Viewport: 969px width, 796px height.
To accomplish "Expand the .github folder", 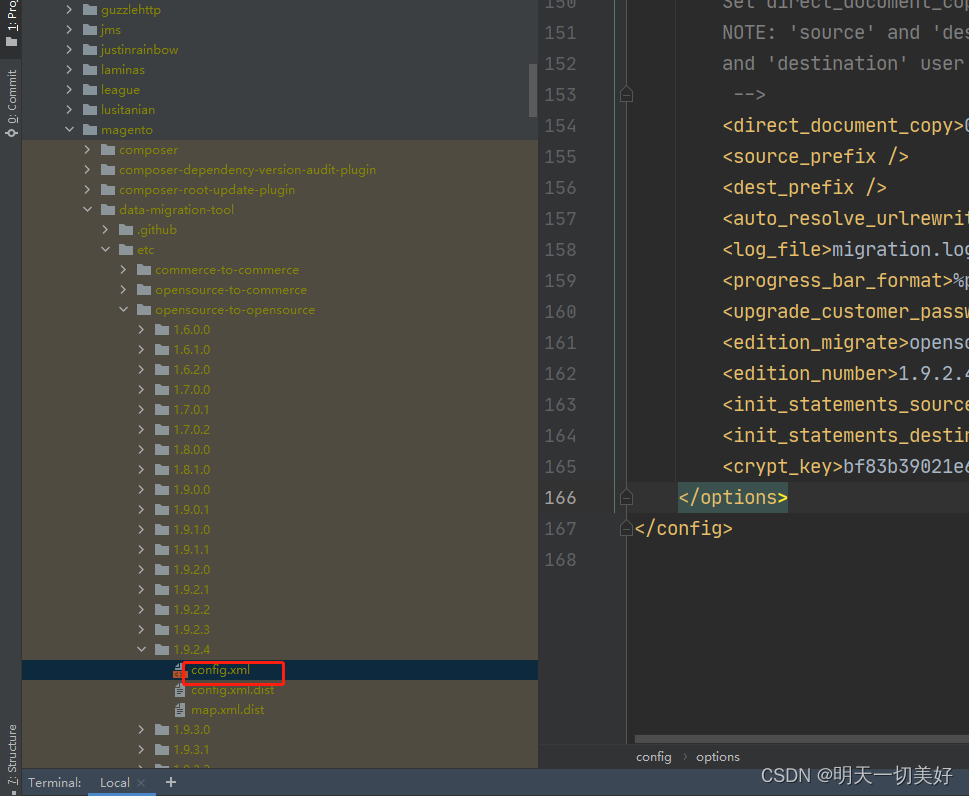I will pyautogui.click(x=105, y=229).
